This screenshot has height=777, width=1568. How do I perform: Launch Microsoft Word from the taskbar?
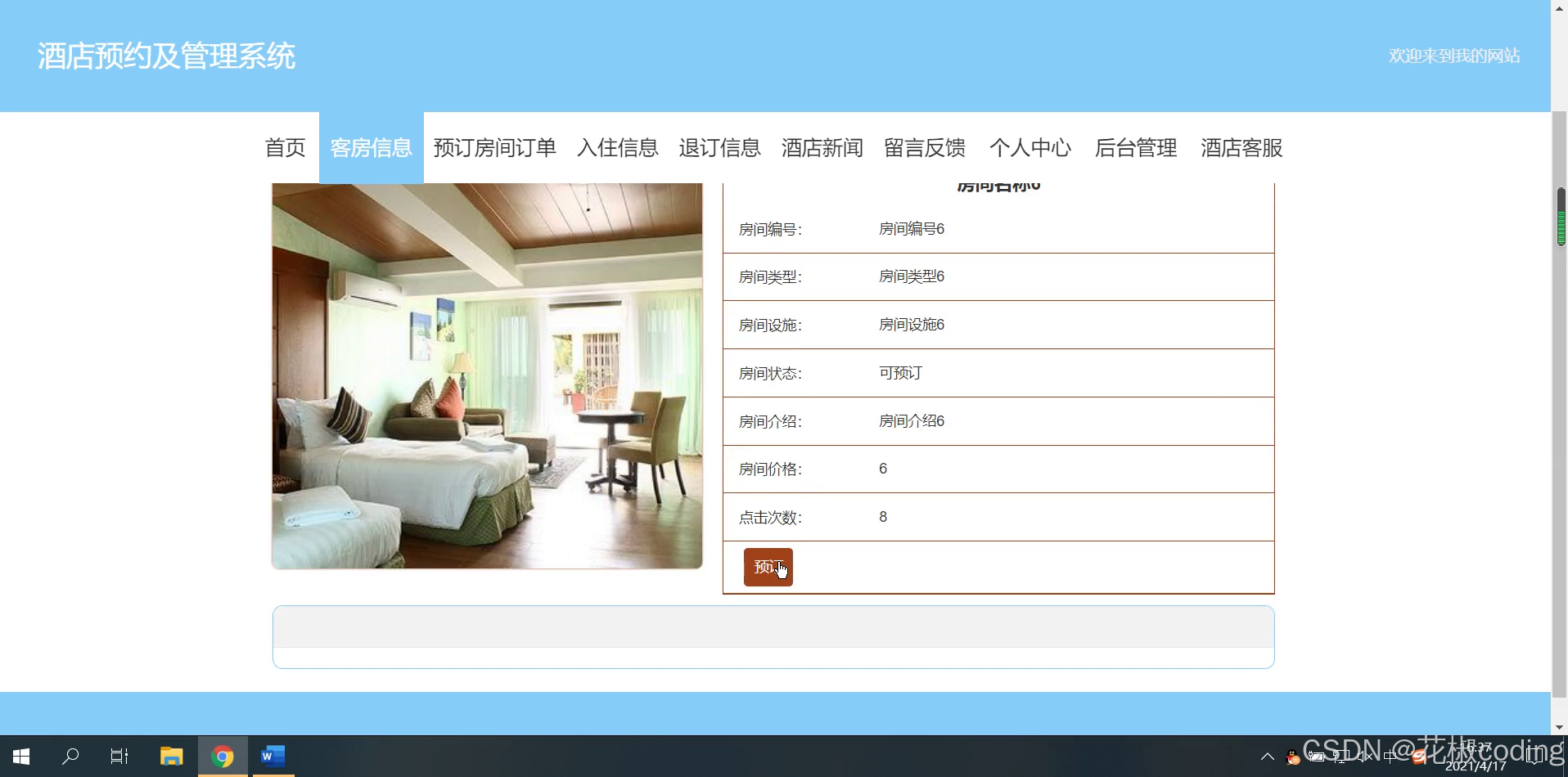point(273,756)
